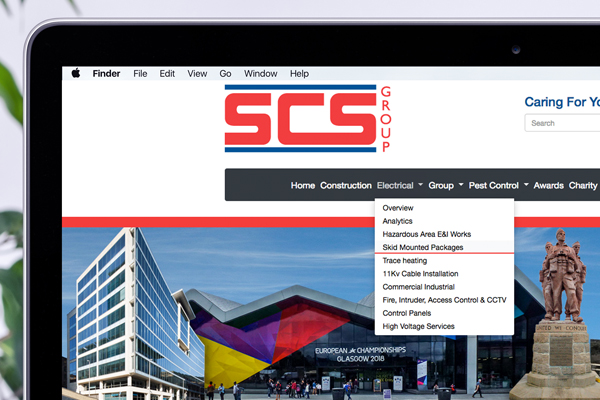Open the Finder menu

click(x=106, y=73)
